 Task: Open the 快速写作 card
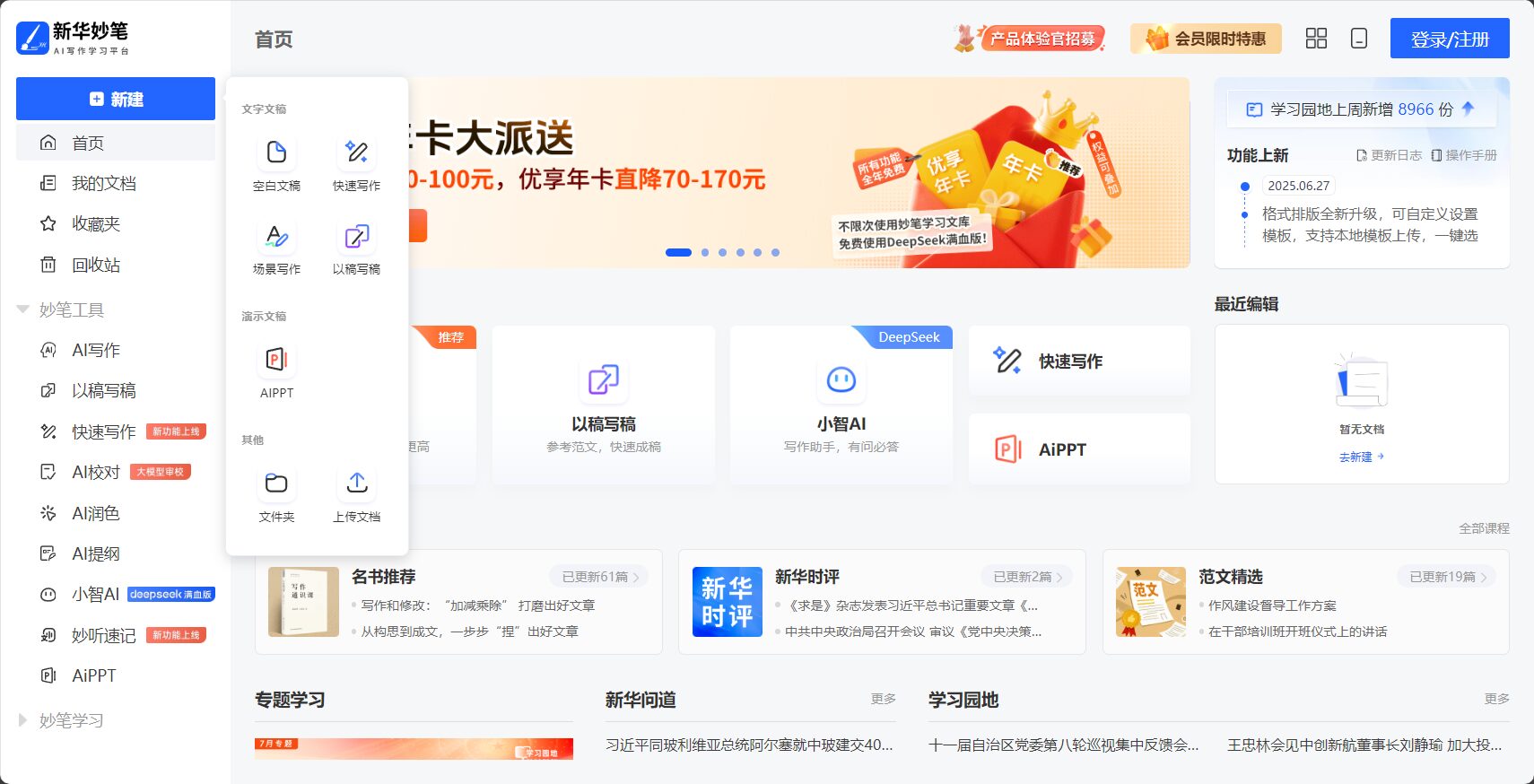(x=1079, y=361)
